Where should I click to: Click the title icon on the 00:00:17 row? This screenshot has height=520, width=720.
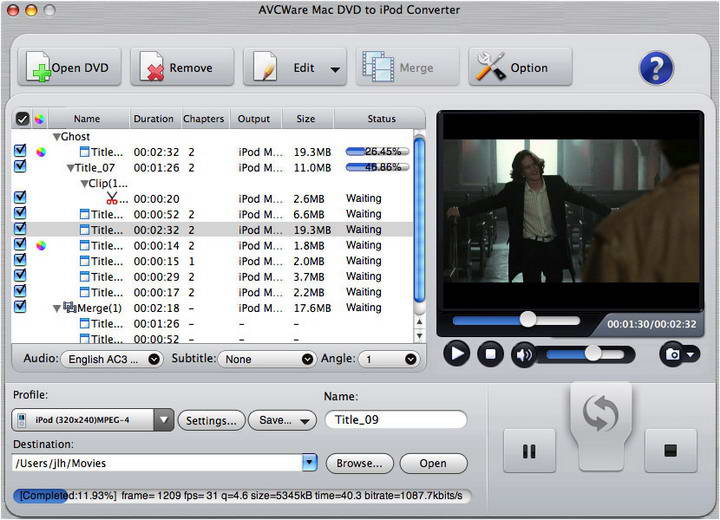coord(84,292)
